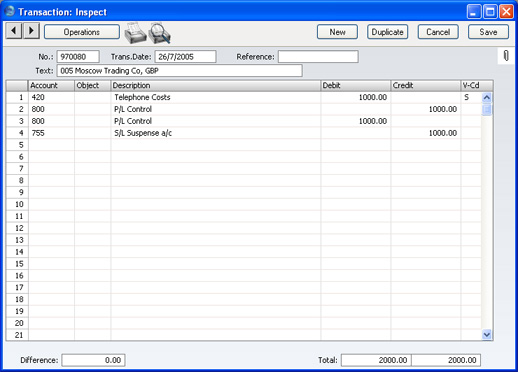Go to the next record arrow
The width and height of the screenshot is (518, 372).
pos(31,31)
